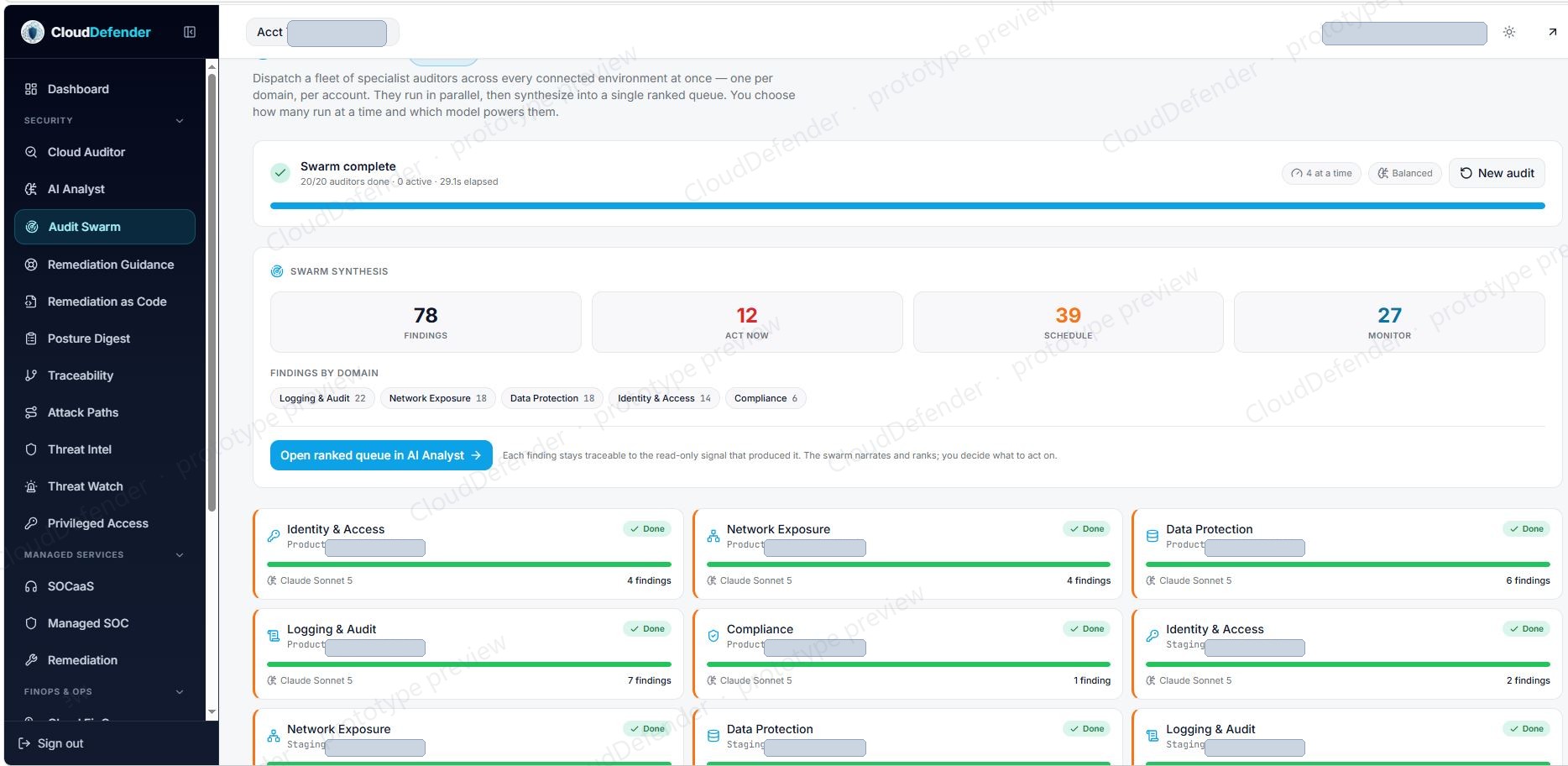Select the 27 Monitor stat card
Viewport: 1568px width, 766px height.
1389,322
